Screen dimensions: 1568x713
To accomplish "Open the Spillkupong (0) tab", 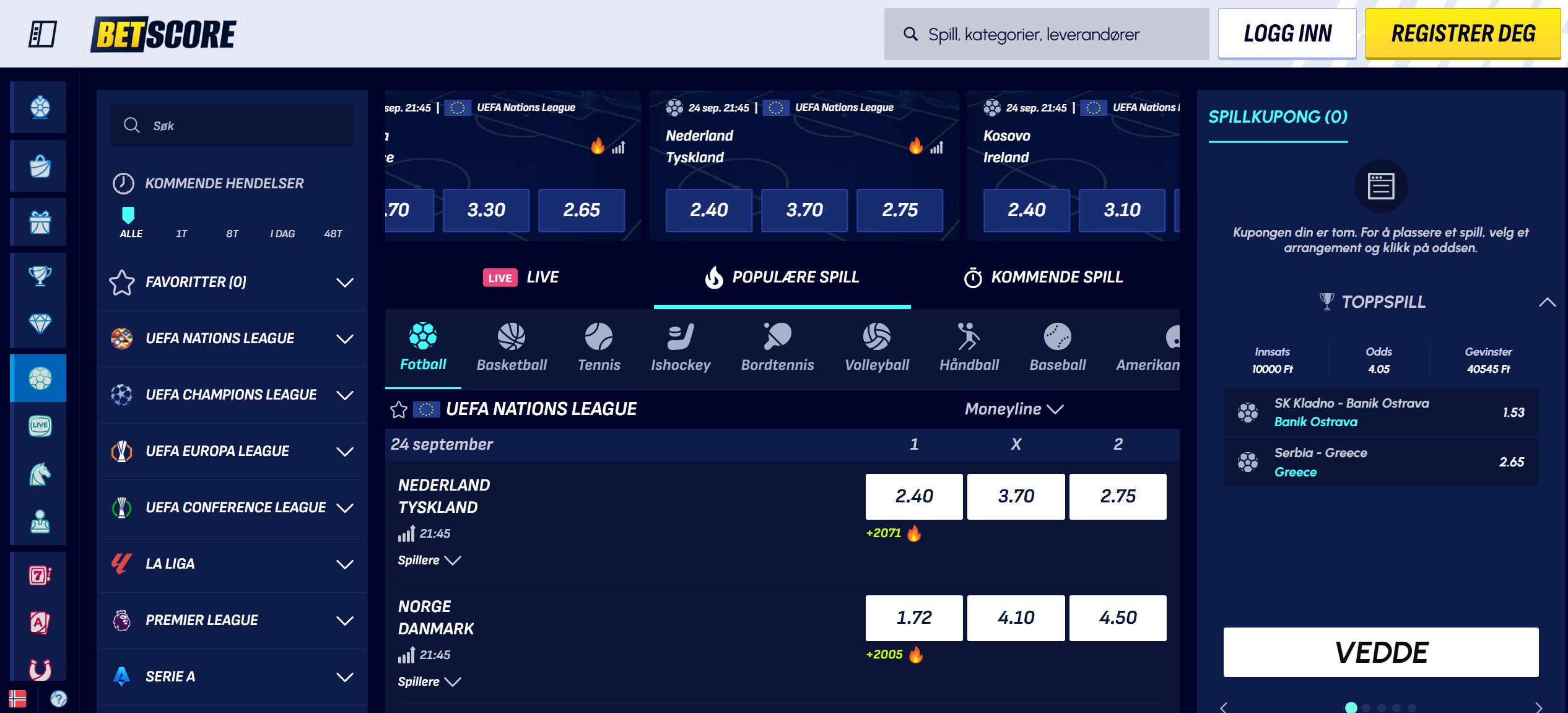I will (1278, 117).
